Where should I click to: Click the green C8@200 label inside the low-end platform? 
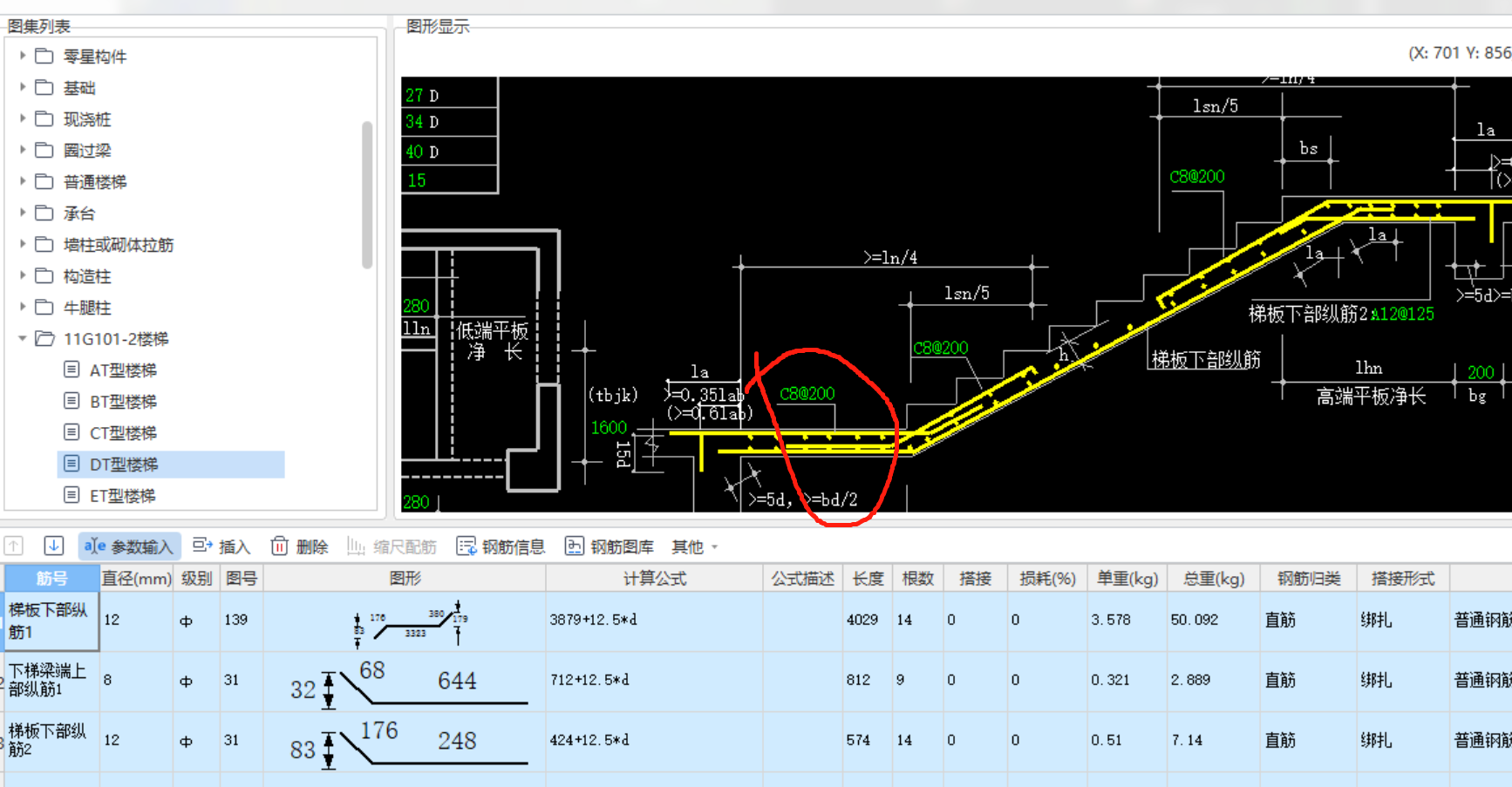[807, 394]
